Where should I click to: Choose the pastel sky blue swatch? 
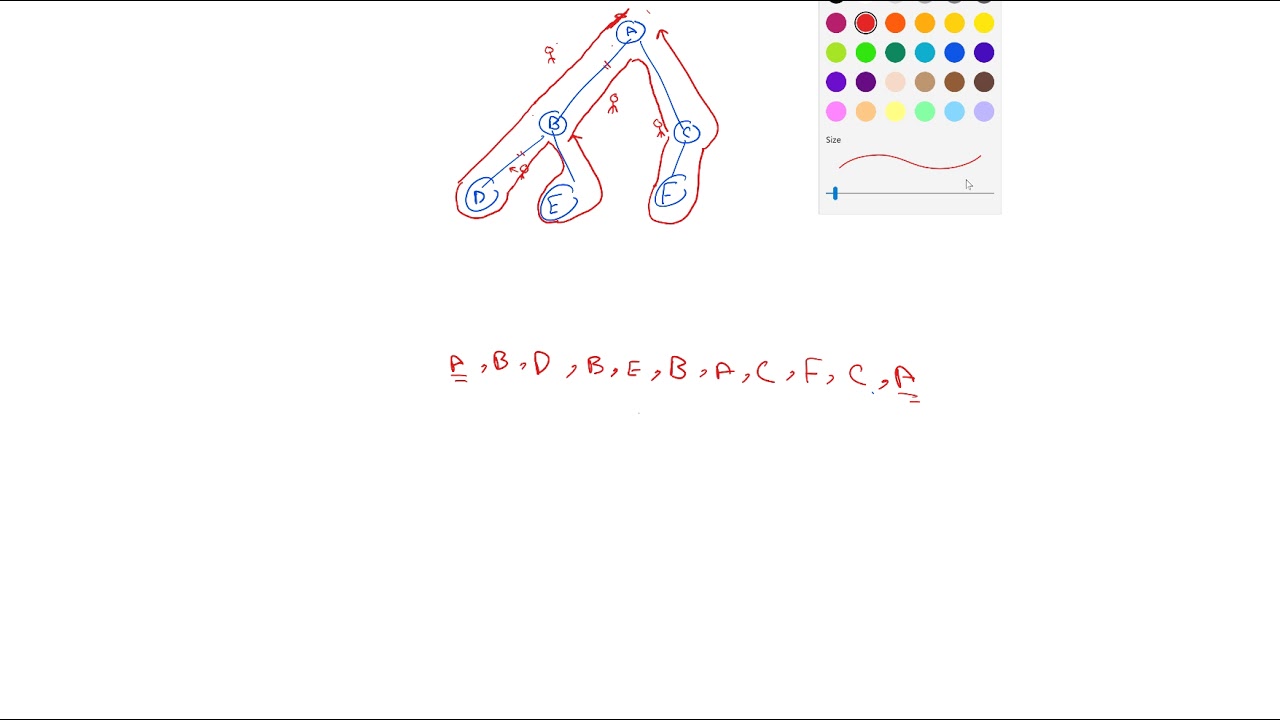click(955, 111)
